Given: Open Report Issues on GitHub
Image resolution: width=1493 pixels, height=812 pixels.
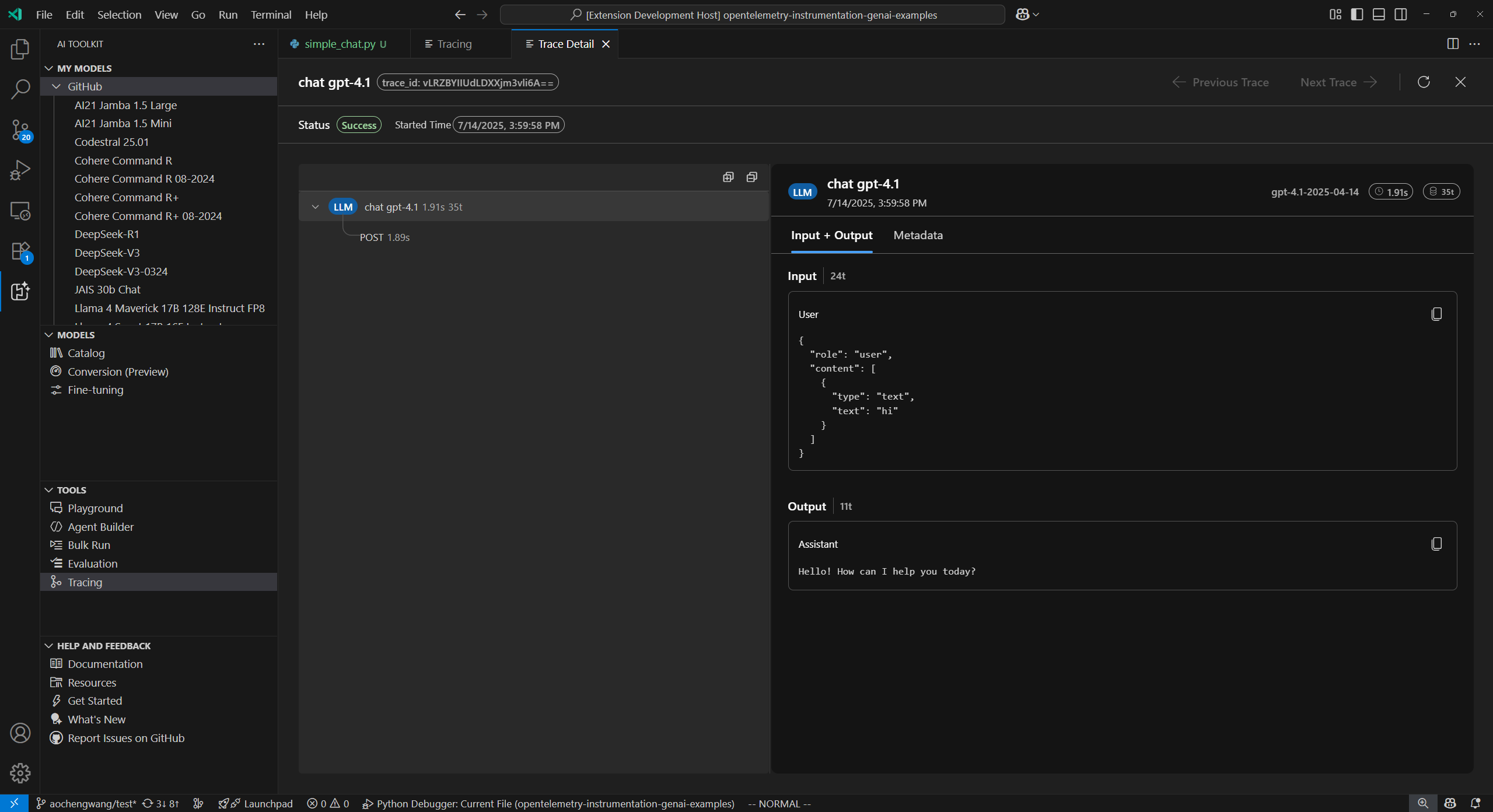Looking at the screenshot, I should 125,738.
